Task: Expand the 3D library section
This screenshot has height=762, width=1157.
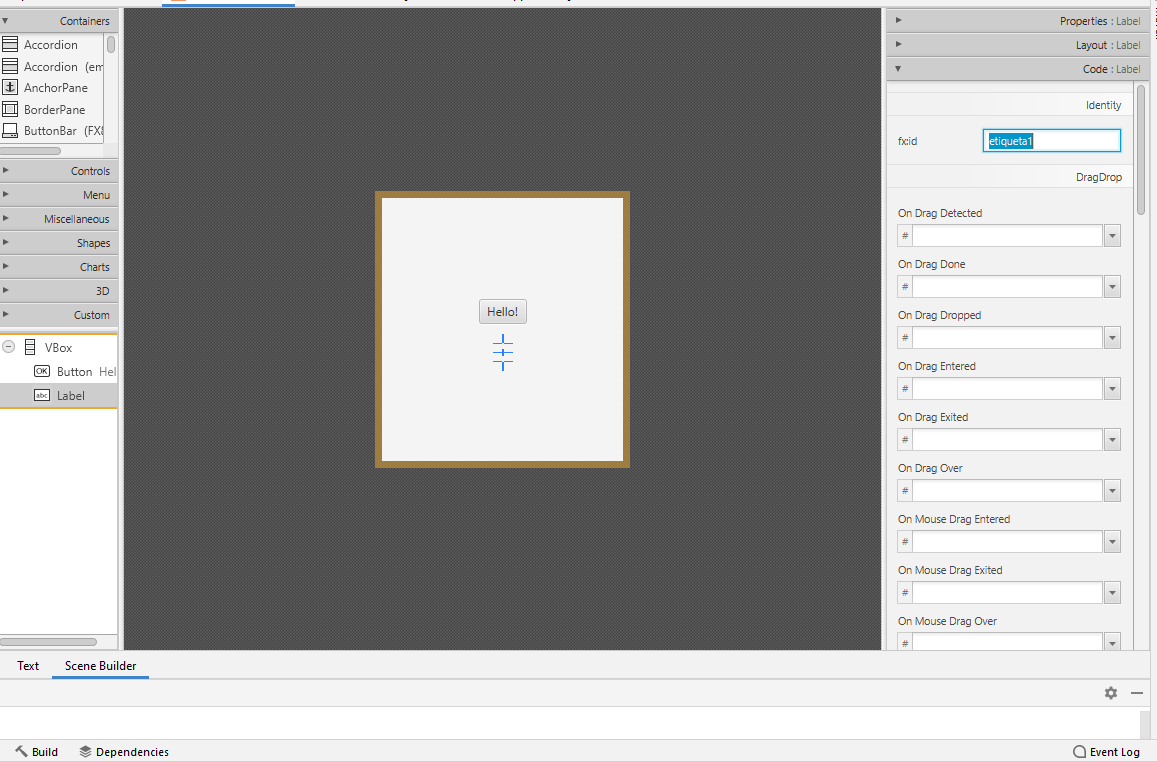Action: [x=59, y=291]
